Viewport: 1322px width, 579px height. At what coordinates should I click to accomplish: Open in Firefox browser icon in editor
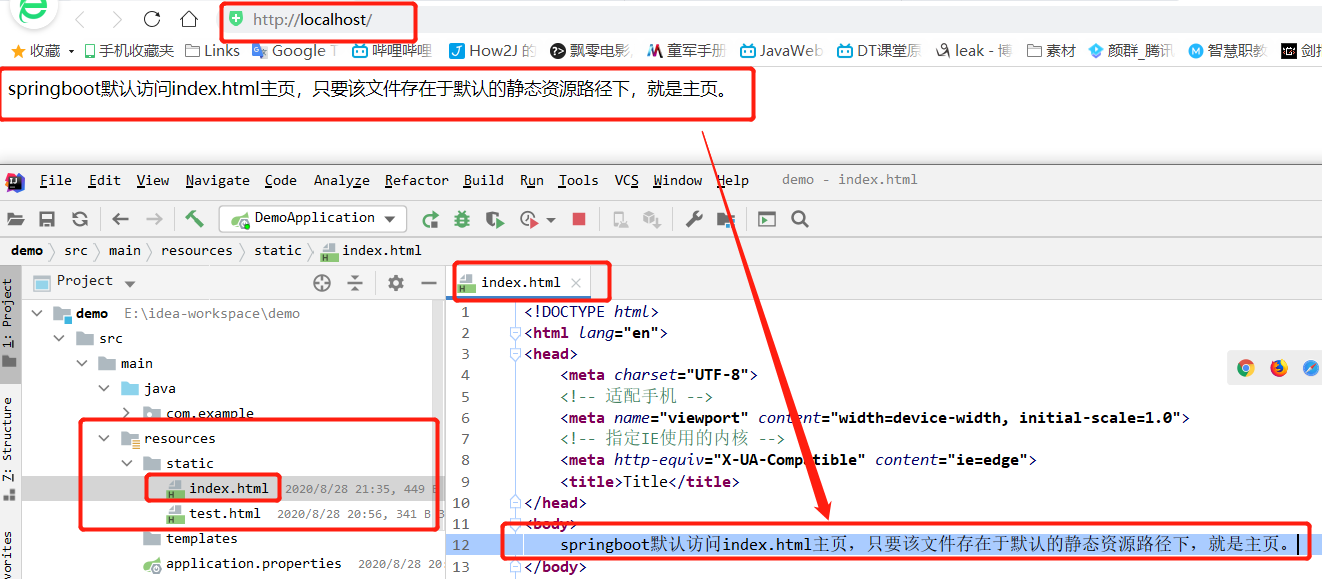pos(1279,368)
